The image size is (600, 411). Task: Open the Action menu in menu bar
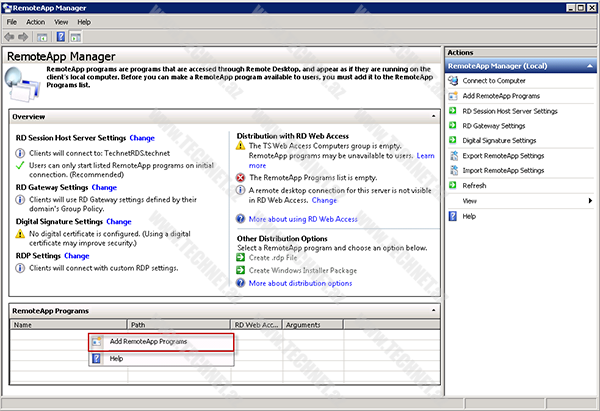(x=36, y=21)
